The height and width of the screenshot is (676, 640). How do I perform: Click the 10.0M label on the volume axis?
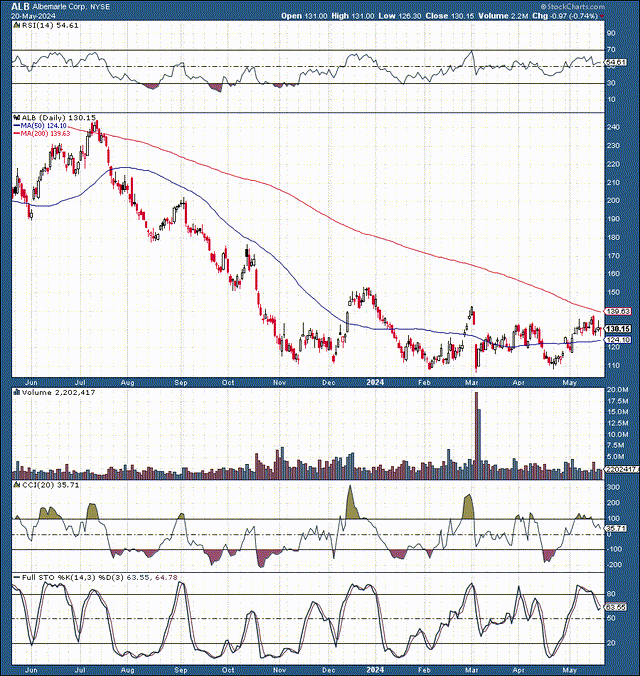coord(617,435)
